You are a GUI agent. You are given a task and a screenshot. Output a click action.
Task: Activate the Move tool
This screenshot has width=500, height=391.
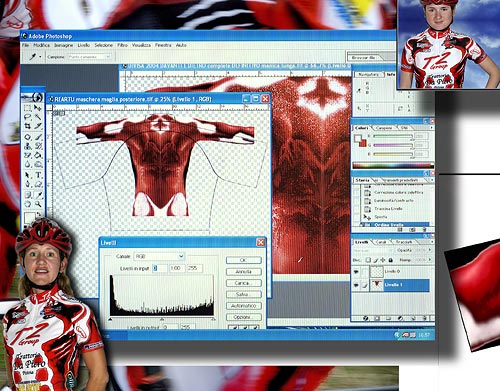[x=38, y=108]
